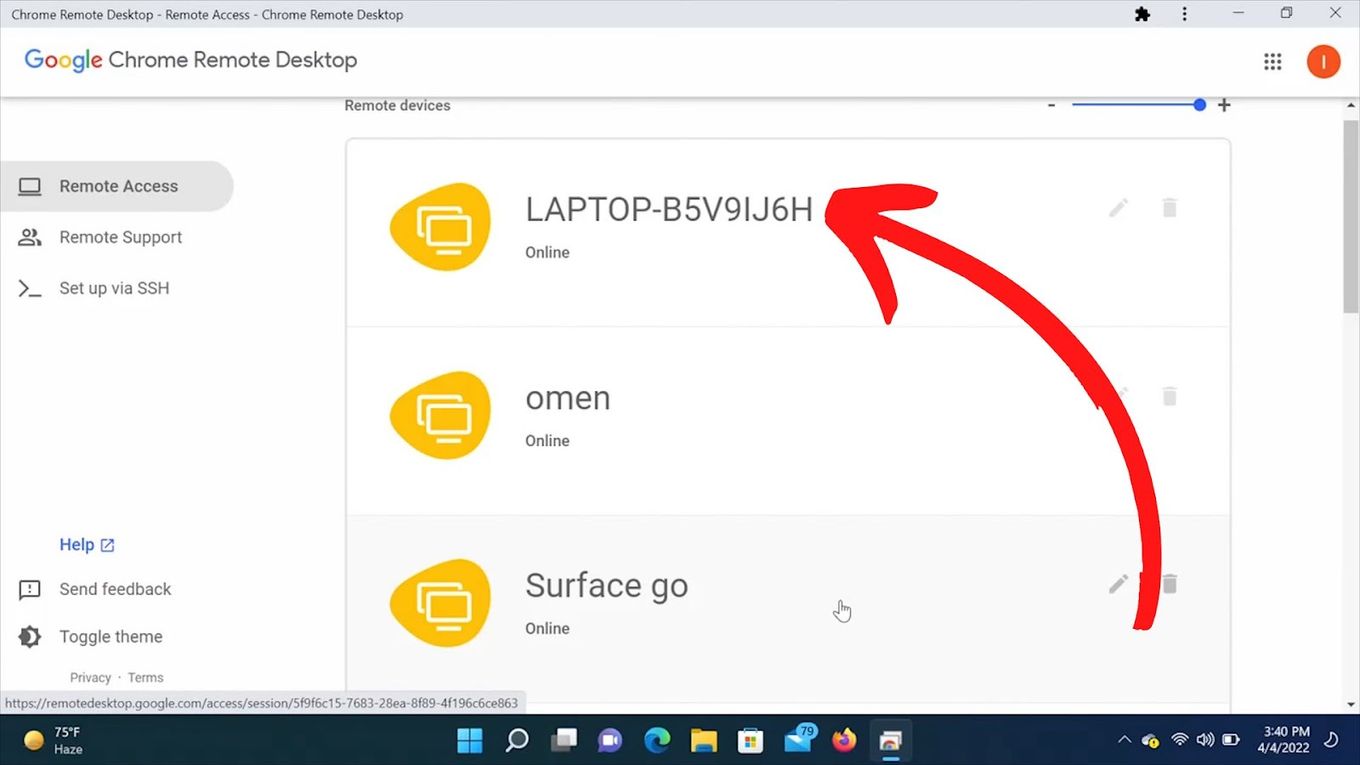The image size is (1360, 765).
Task: Delete the LAPTOP-B5V9IJ6H device trash icon
Action: click(x=1169, y=208)
